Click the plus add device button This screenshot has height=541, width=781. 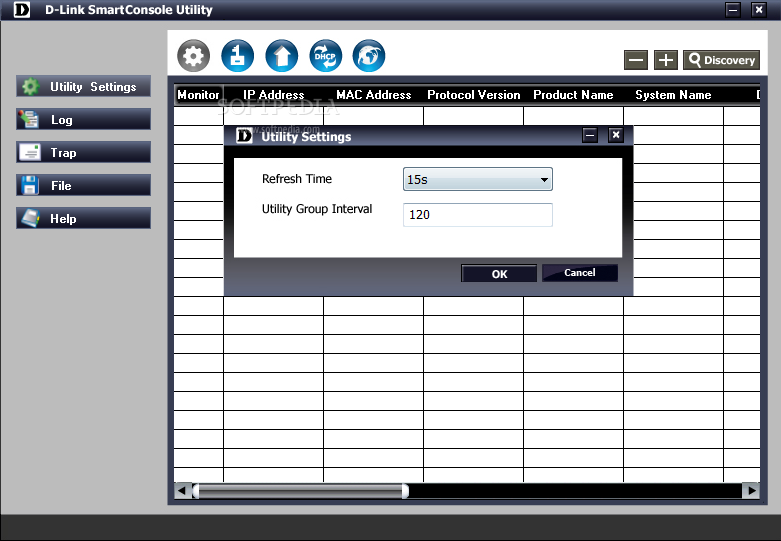[x=666, y=60]
